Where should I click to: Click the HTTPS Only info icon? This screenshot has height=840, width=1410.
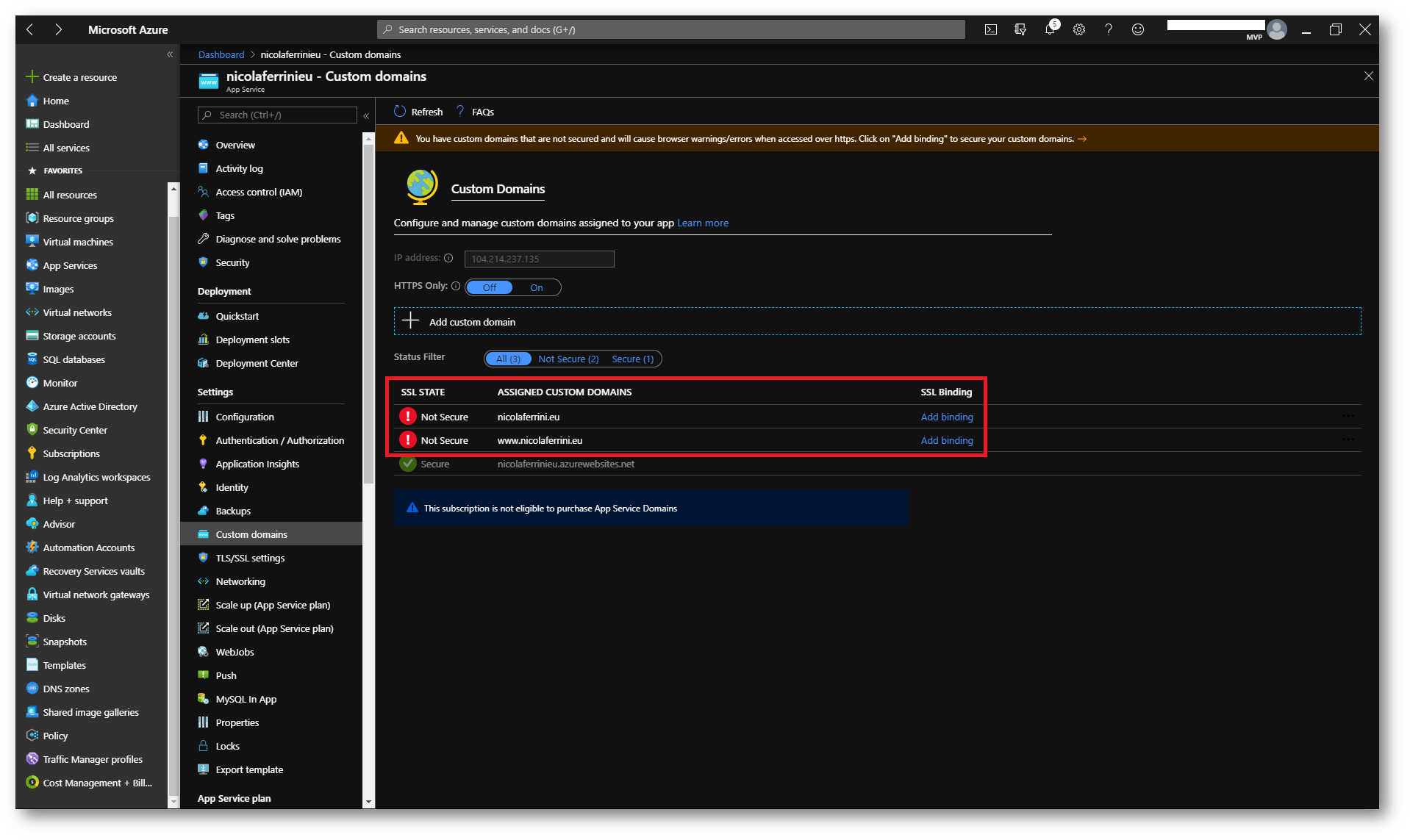(456, 286)
